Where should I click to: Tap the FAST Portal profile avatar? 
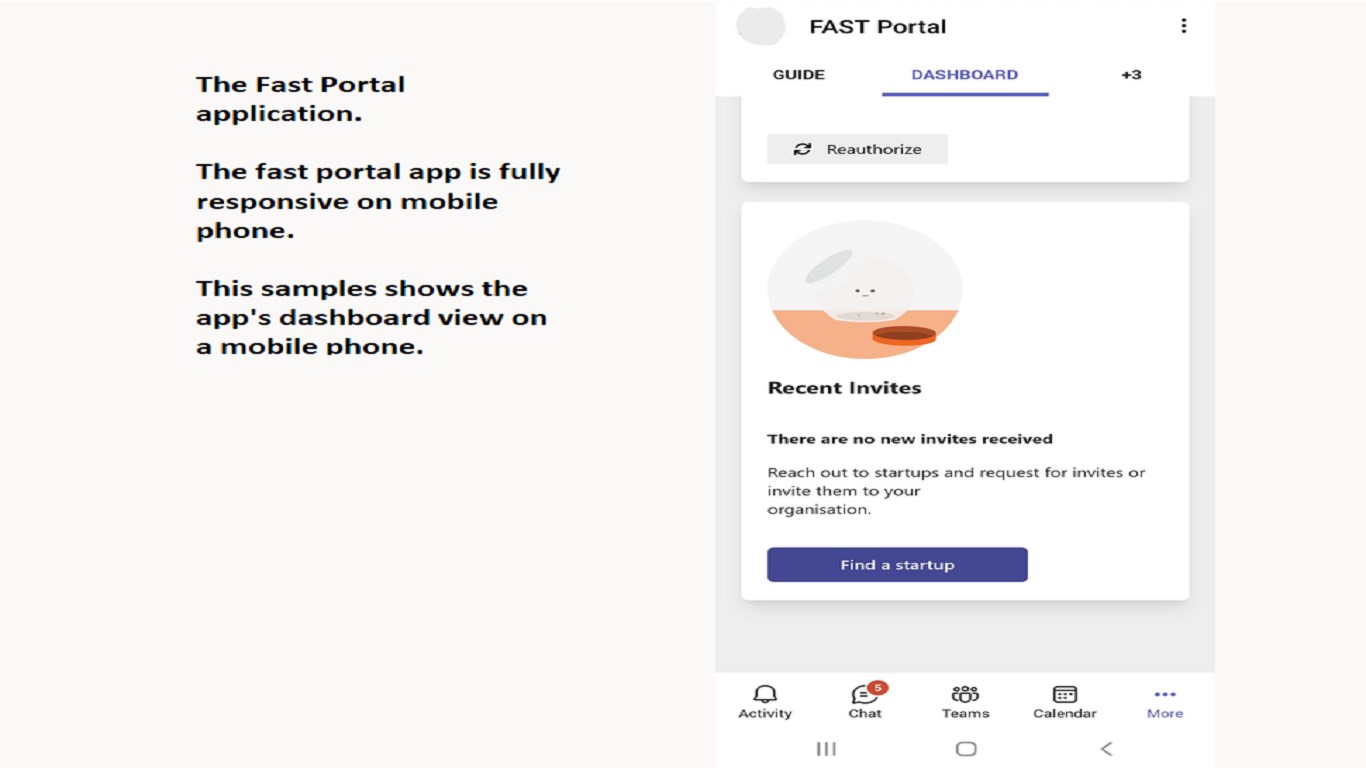pos(761,26)
